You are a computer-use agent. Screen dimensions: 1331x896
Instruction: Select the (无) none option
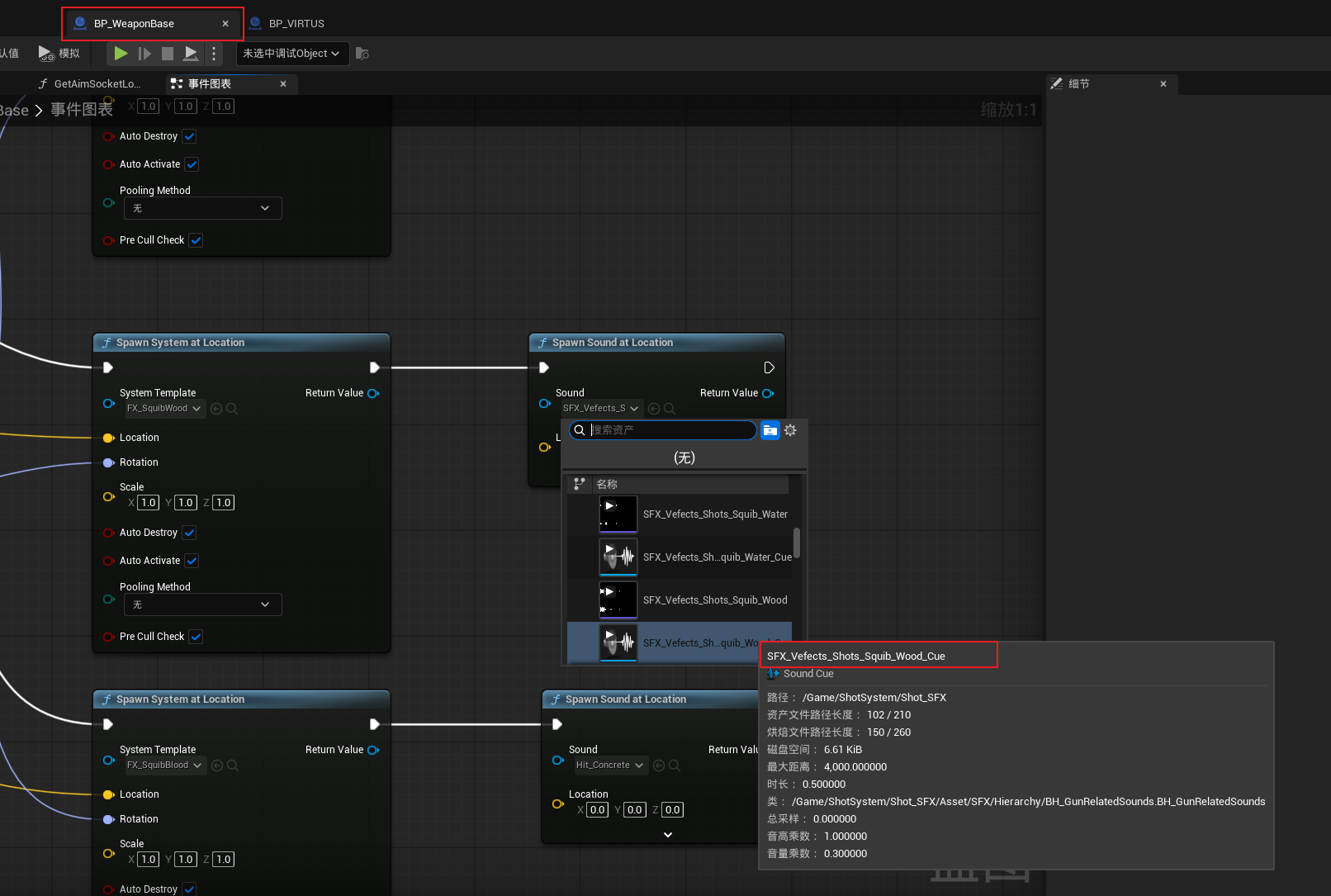[x=684, y=457]
